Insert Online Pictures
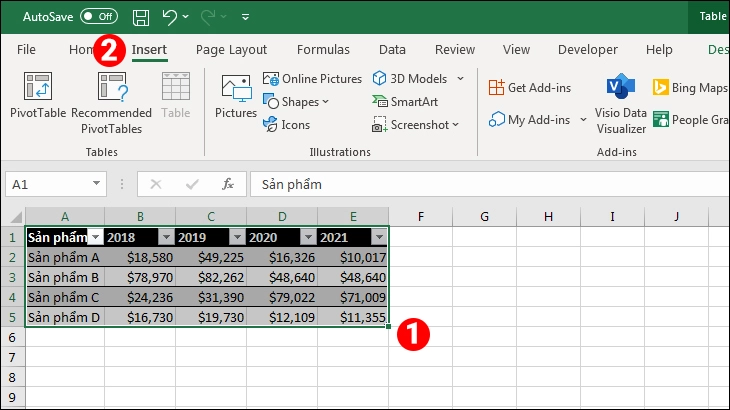The width and height of the screenshot is (730, 410). (x=312, y=78)
